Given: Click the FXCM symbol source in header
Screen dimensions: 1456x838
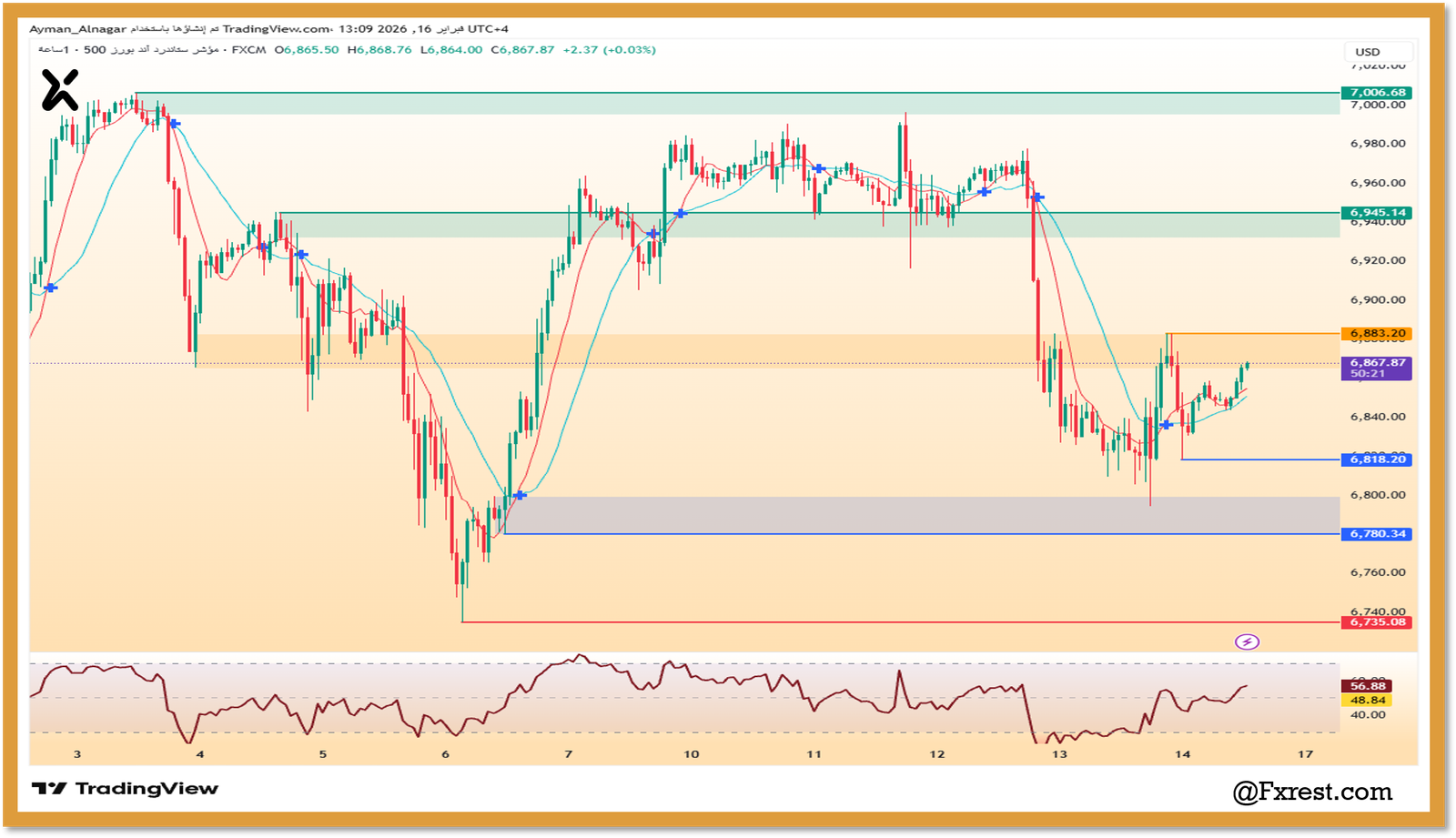Looking at the screenshot, I should point(248,50).
